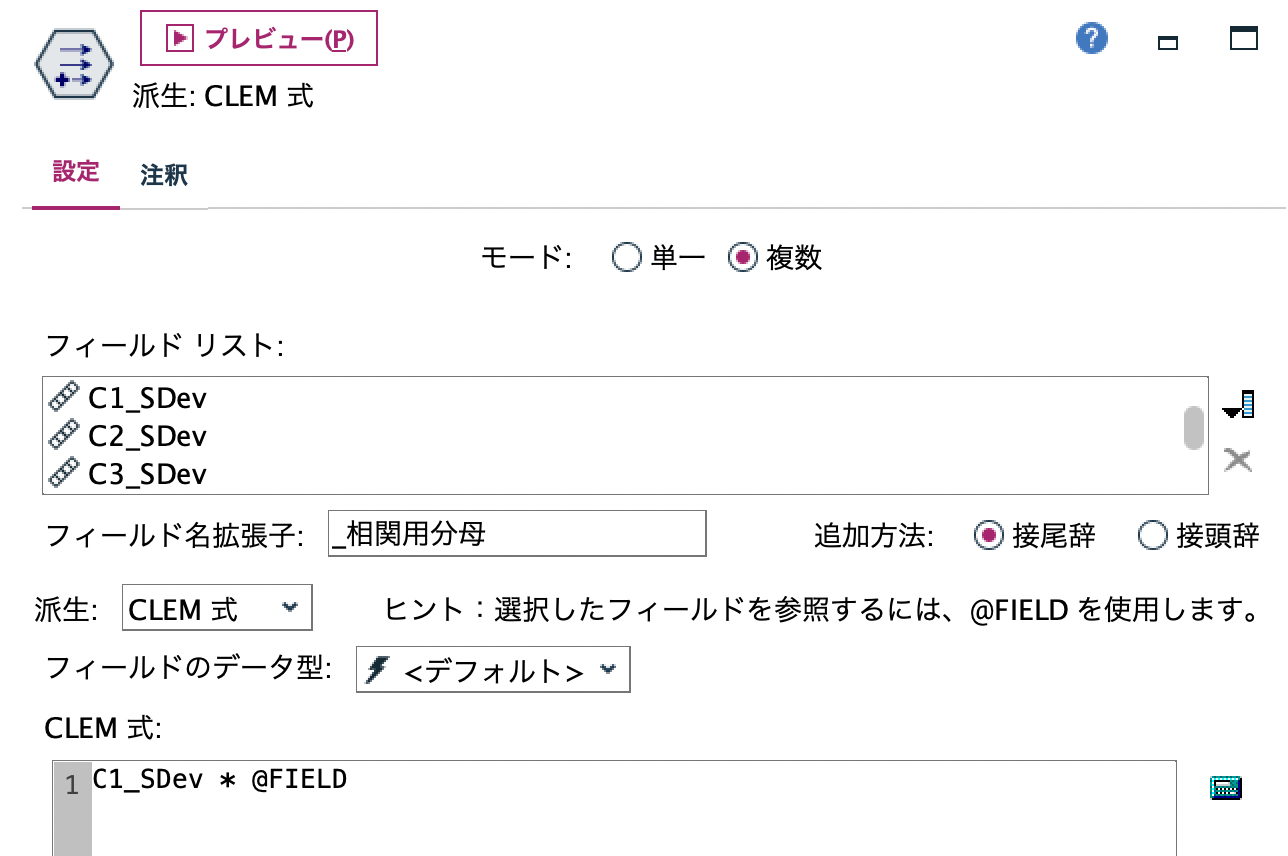Expand the <デフォルト> data type dropdown
Screen dimensions: 1288x856
490,670
